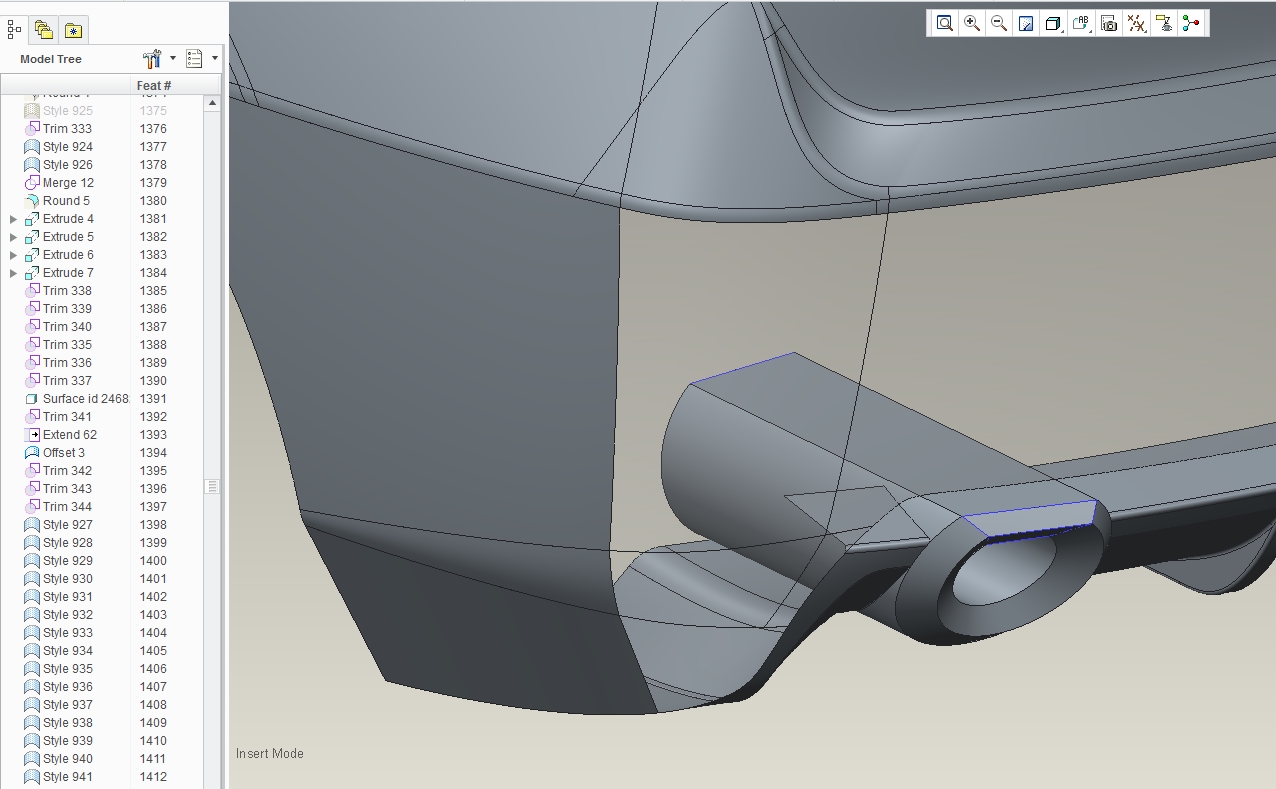
Task: Click the Style 931 feature icon
Action: click(x=32, y=597)
